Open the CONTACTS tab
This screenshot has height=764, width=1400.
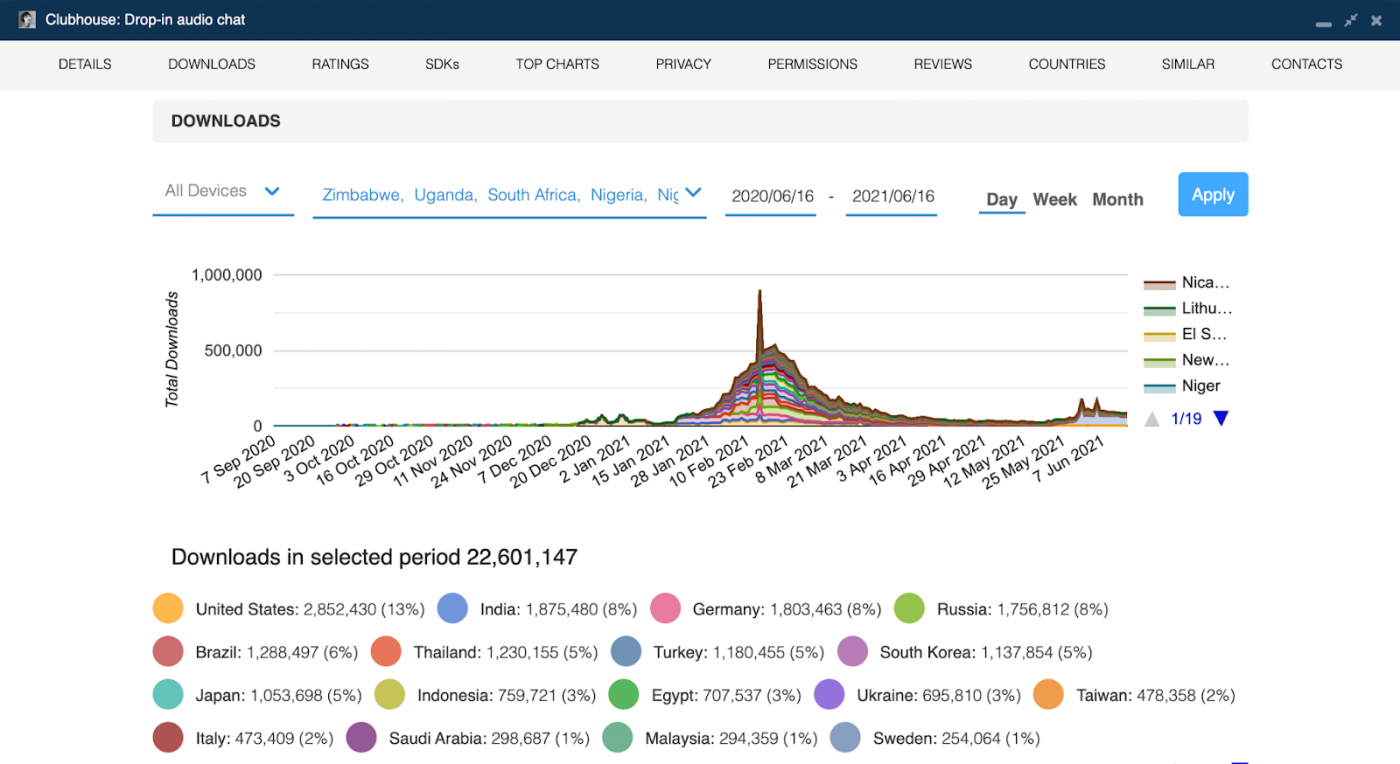click(1307, 64)
